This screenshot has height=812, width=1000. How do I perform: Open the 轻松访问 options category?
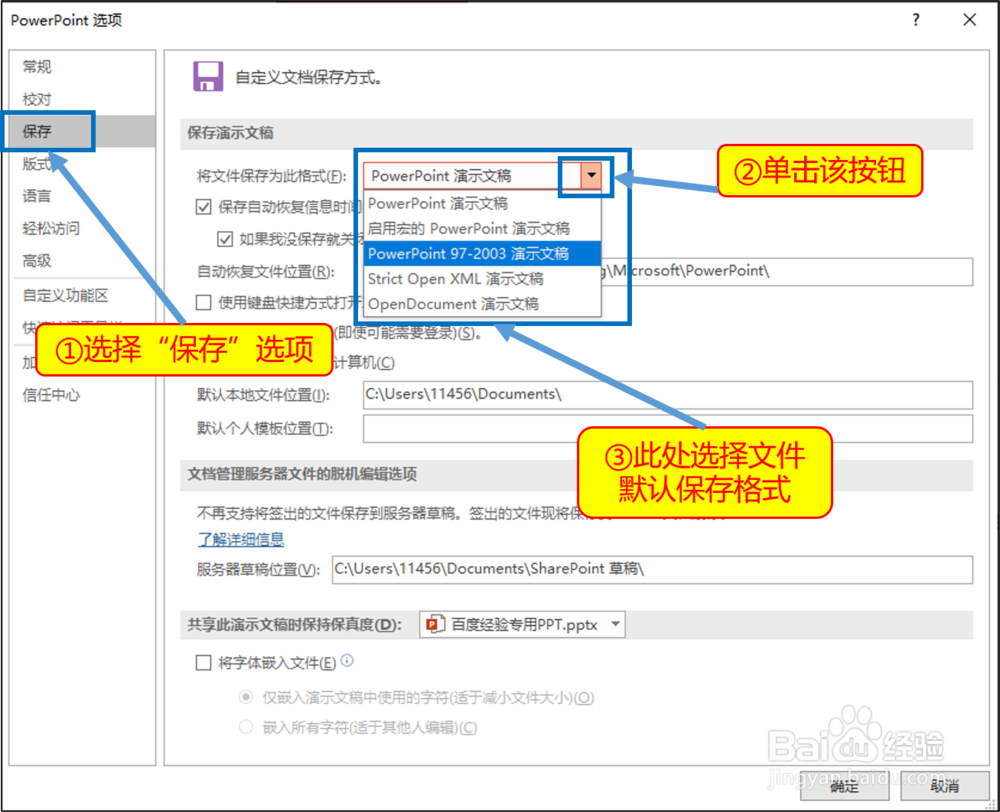(x=51, y=228)
